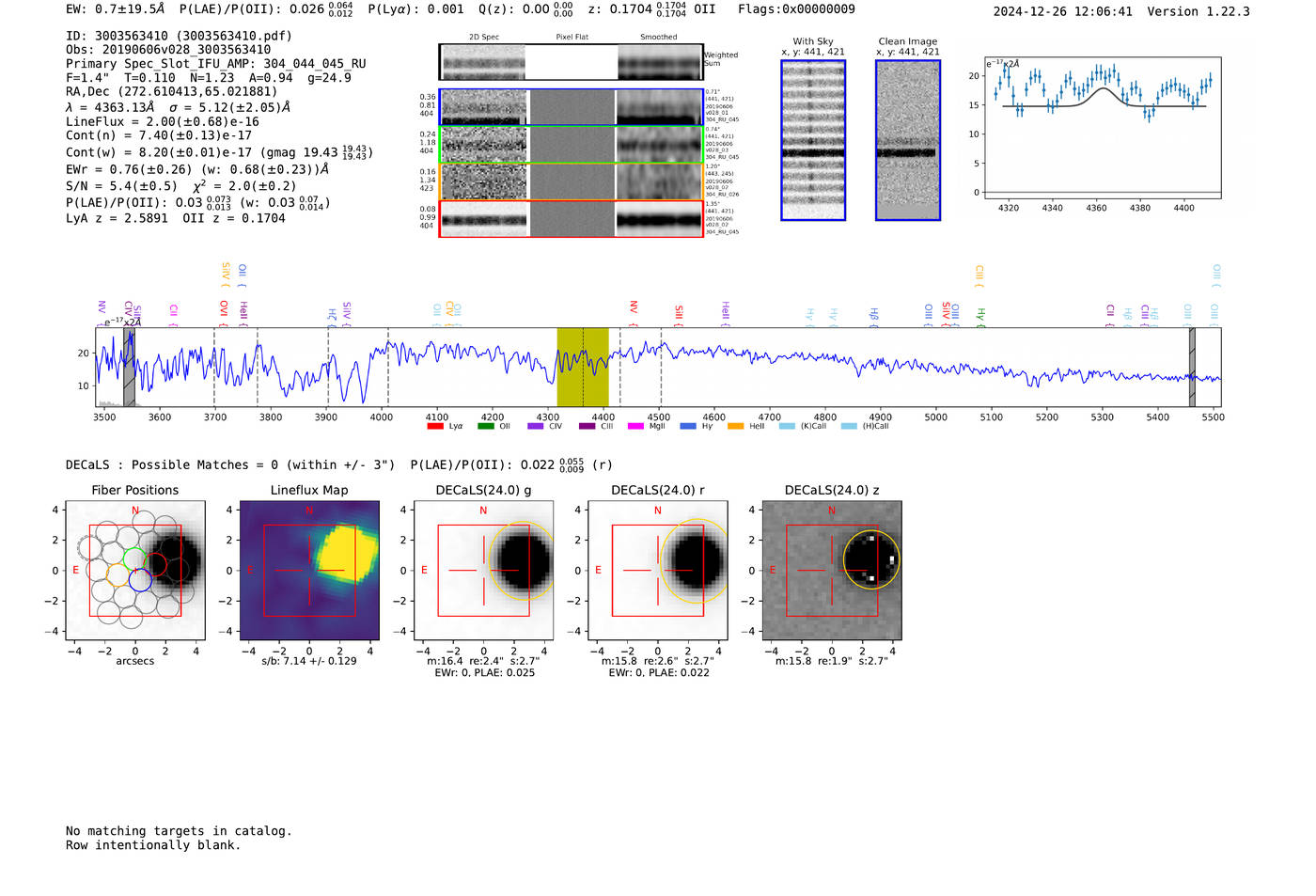This screenshot has width=1316, height=896.
Task: Click the Cont(n) = 7.40 line
Action: pyautogui.click(x=159, y=135)
